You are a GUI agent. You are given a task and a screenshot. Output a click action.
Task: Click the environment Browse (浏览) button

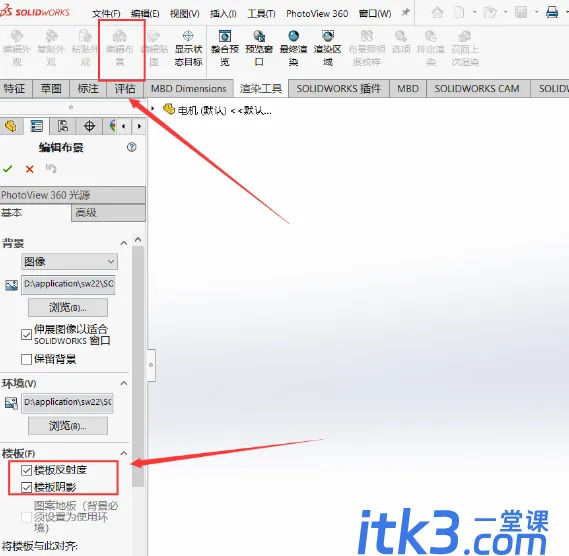(68, 426)
